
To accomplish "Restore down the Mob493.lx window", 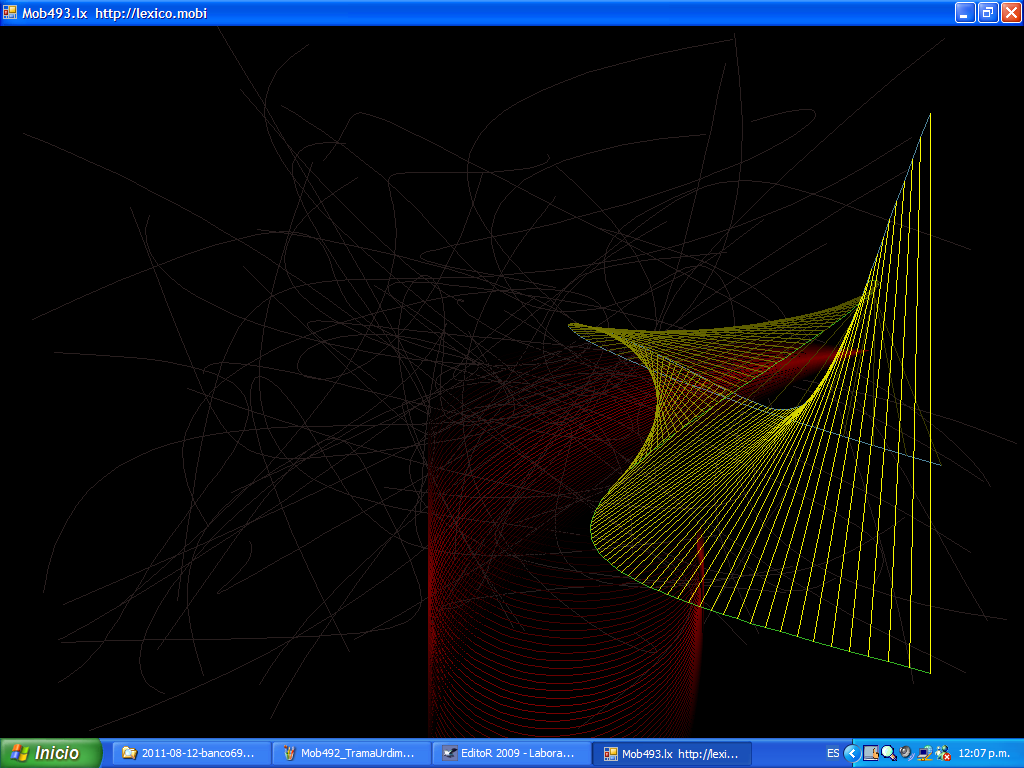I will click(988, 13).
